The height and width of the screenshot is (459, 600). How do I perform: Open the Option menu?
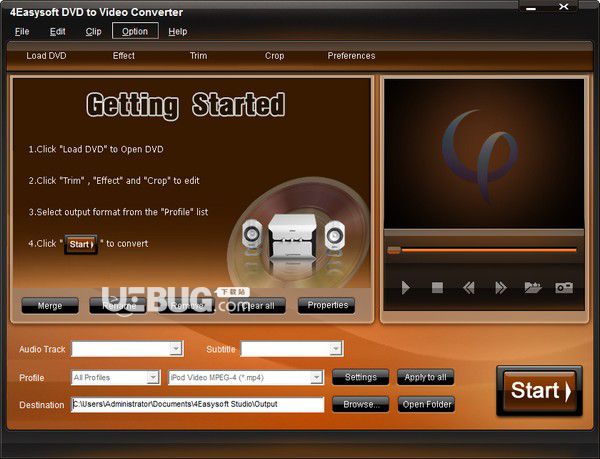(x=135, y=31)
